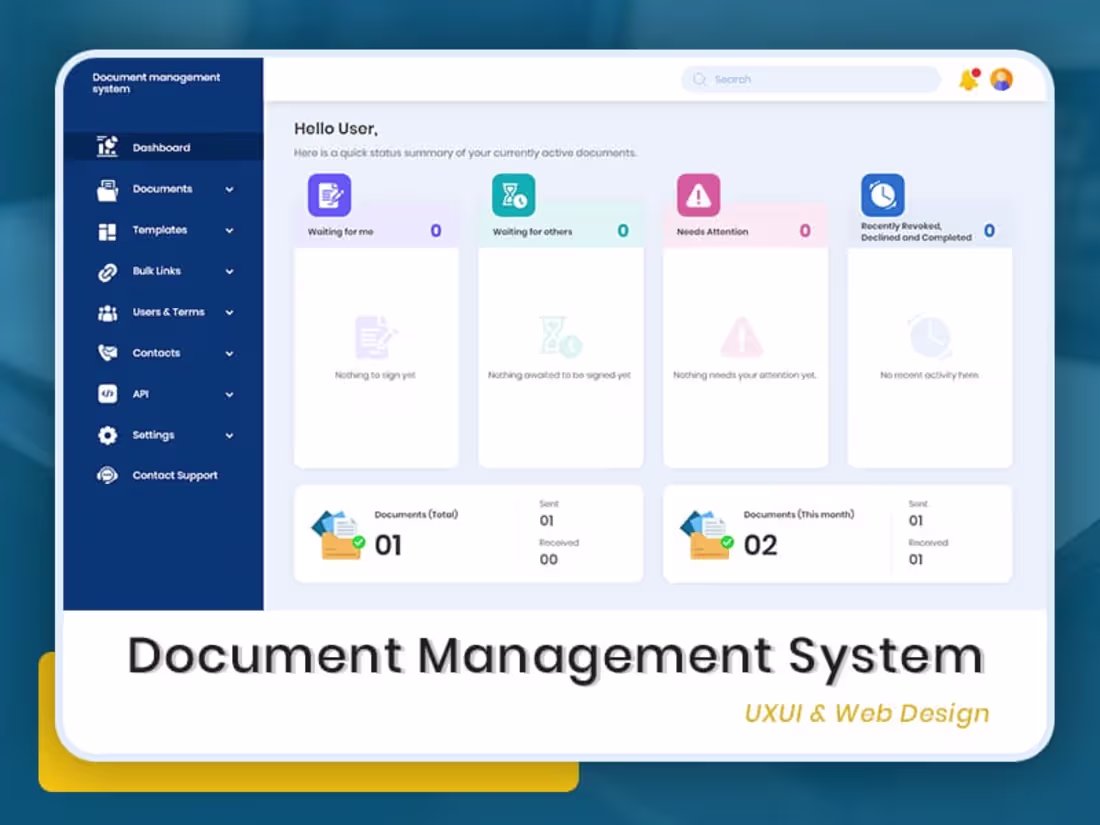Select the Bulk Links chain-link icon
This screenshot has width=1100, height=825.
tap(106, 271)
